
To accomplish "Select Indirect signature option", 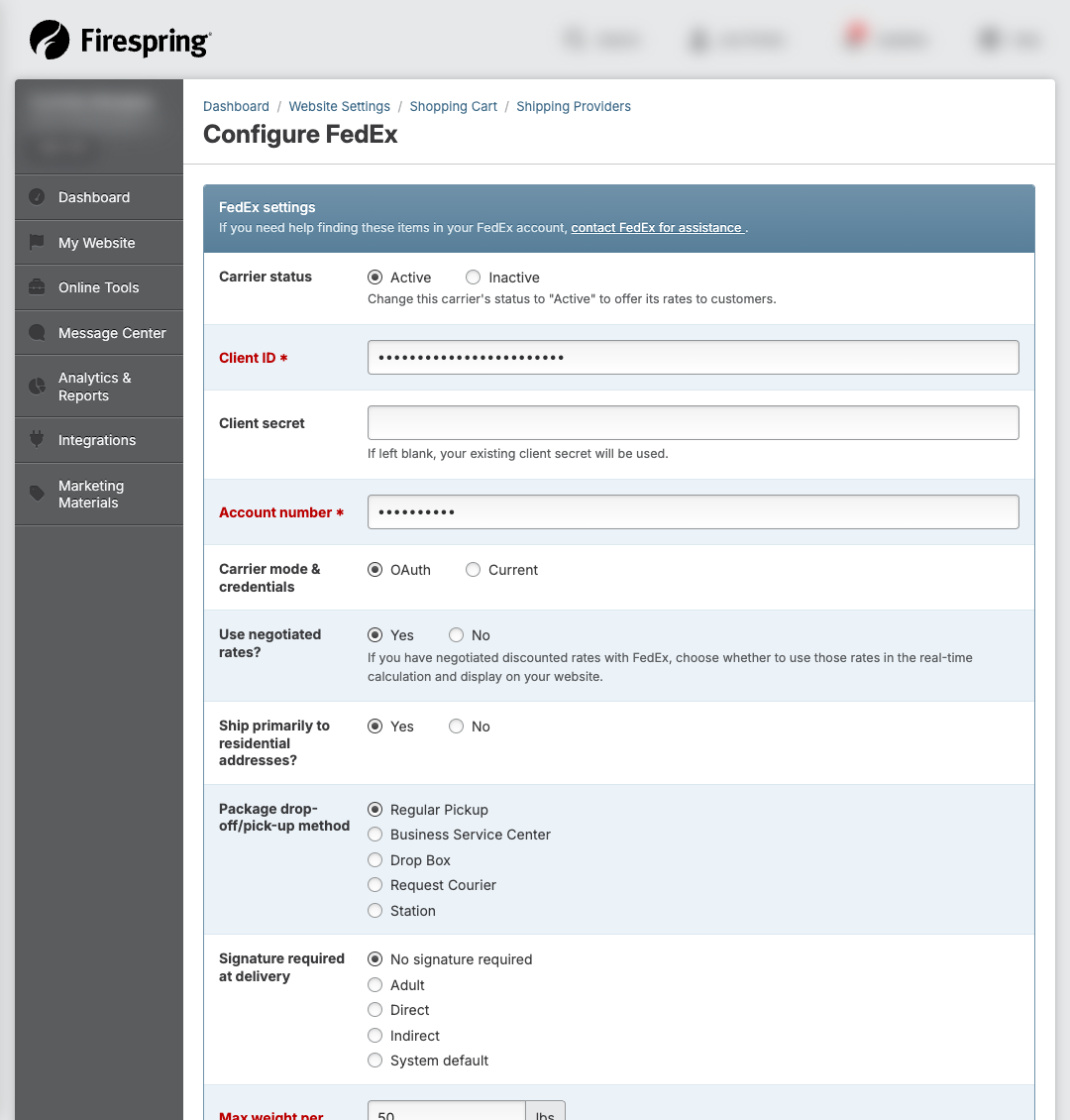I will pos(374,1036).
